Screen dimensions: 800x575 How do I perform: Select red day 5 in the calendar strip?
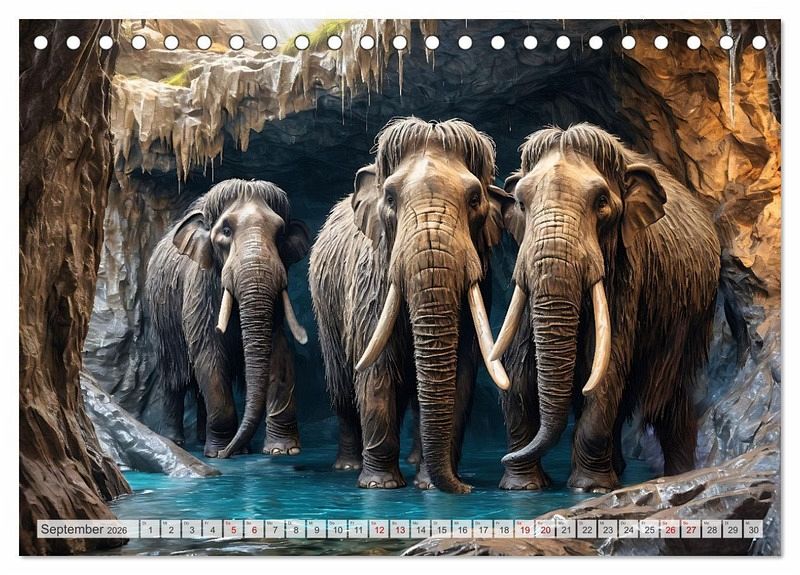pos(233,529)
